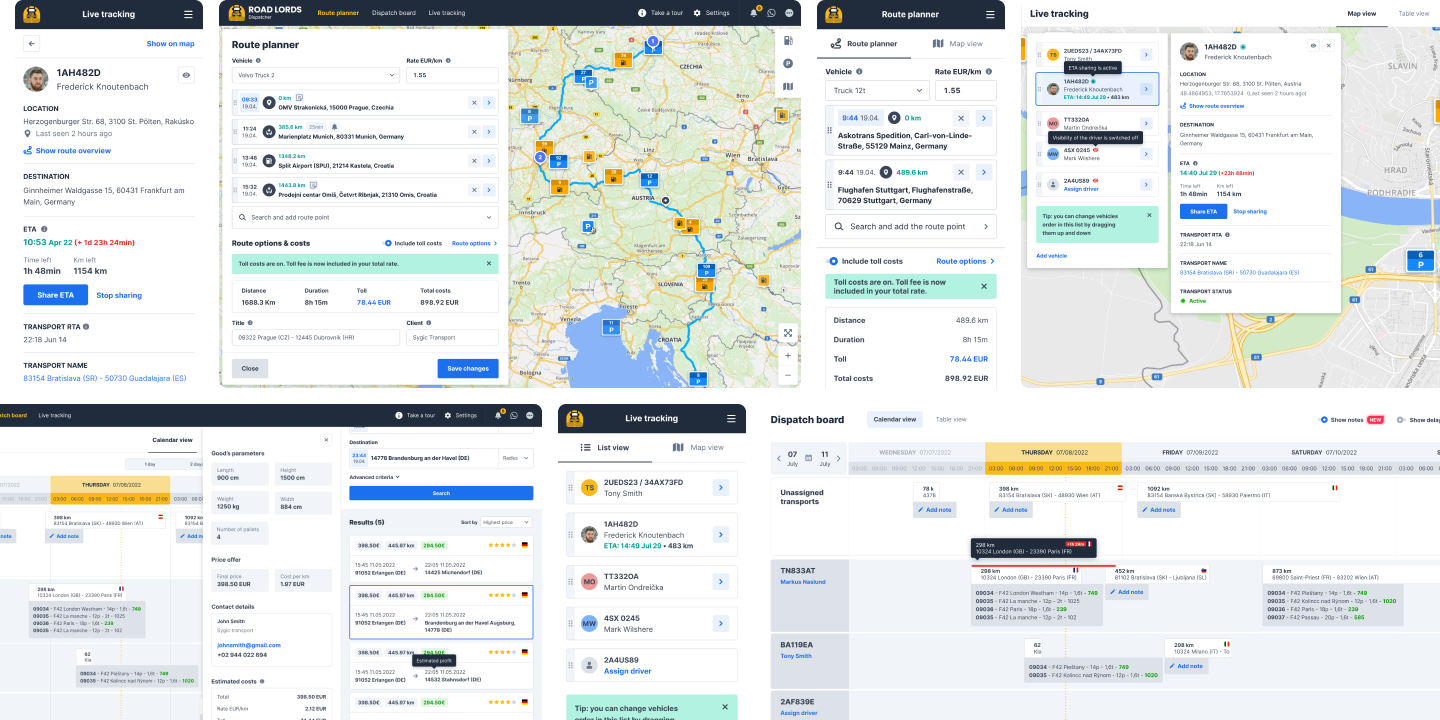Toggle fuel stations layer icon on route map
Viewport: 1440px width, 720px height.
[x=788, y=41]
